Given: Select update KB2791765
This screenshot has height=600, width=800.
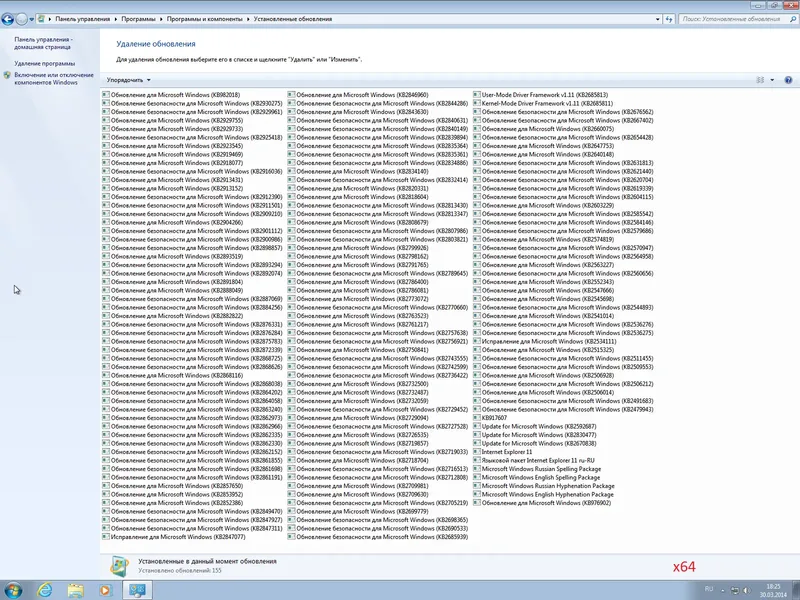Looking at the screenshot, I should coord(358,265).
